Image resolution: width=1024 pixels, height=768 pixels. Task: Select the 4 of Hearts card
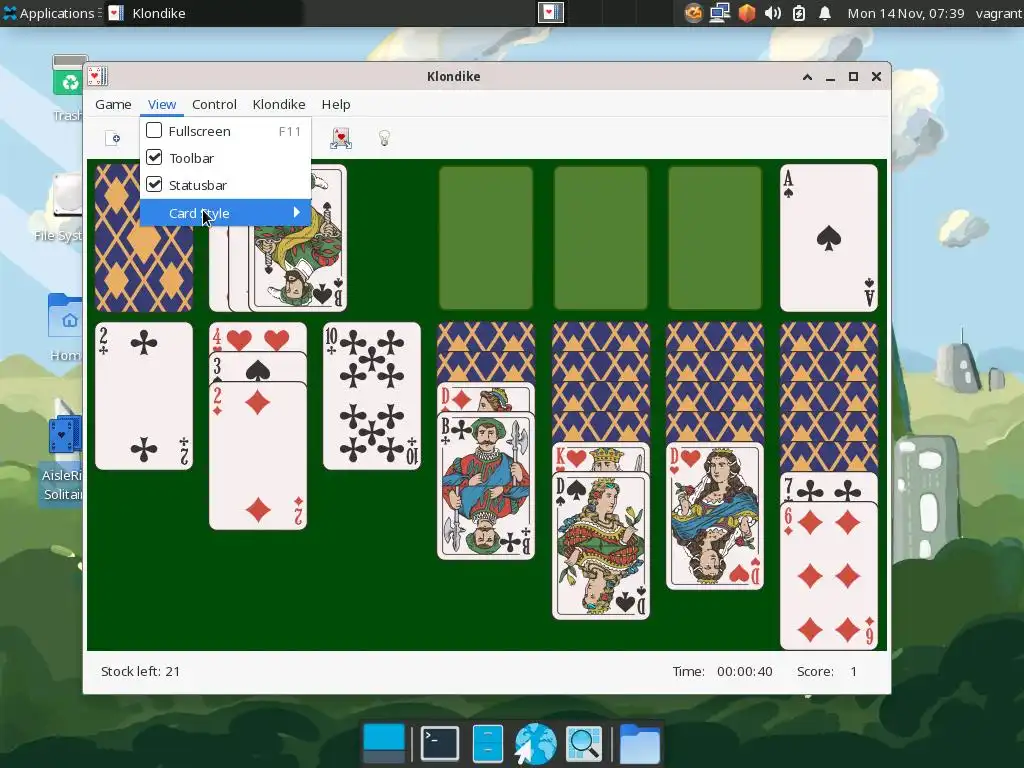tap(258, 337)
